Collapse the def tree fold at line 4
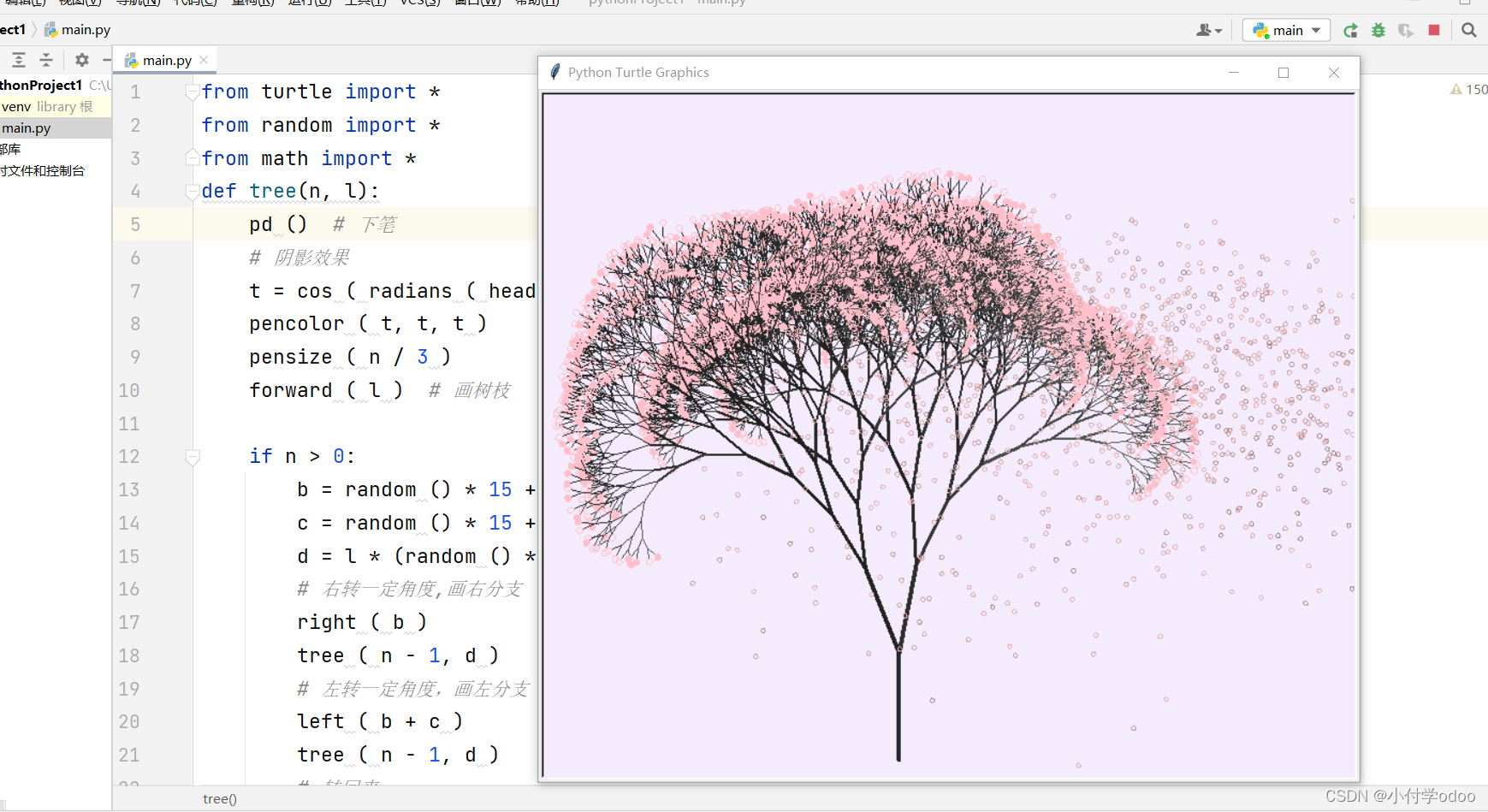 point(193,192)
